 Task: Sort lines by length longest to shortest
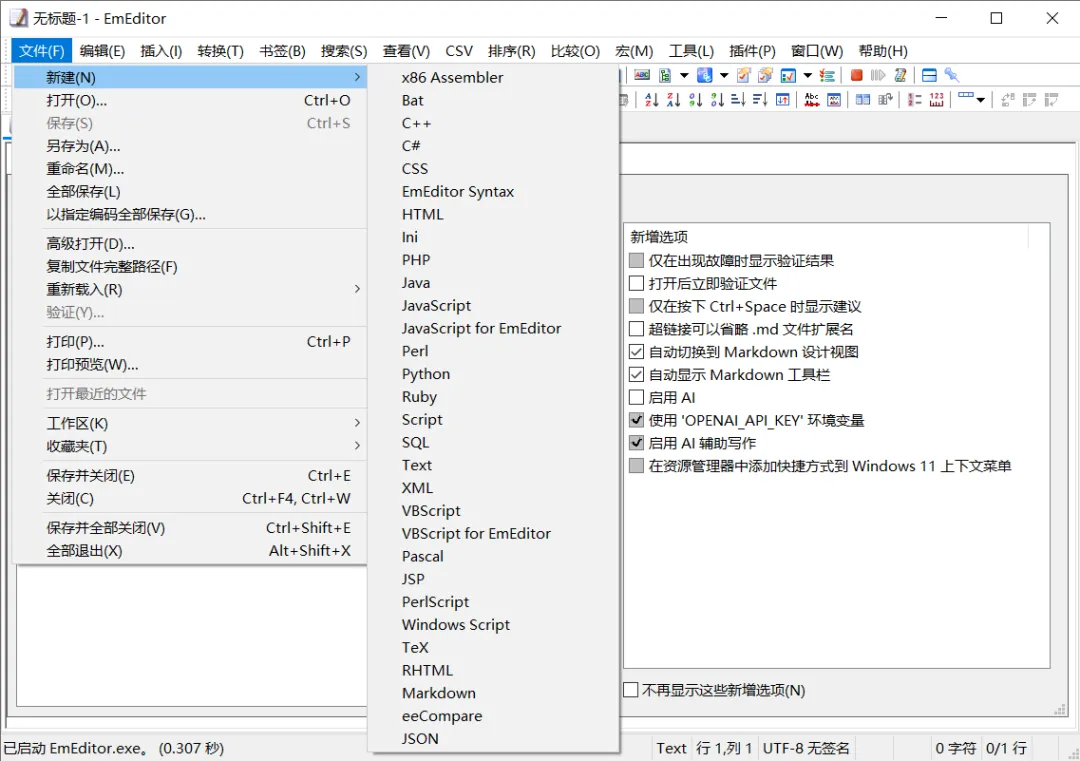760,100
